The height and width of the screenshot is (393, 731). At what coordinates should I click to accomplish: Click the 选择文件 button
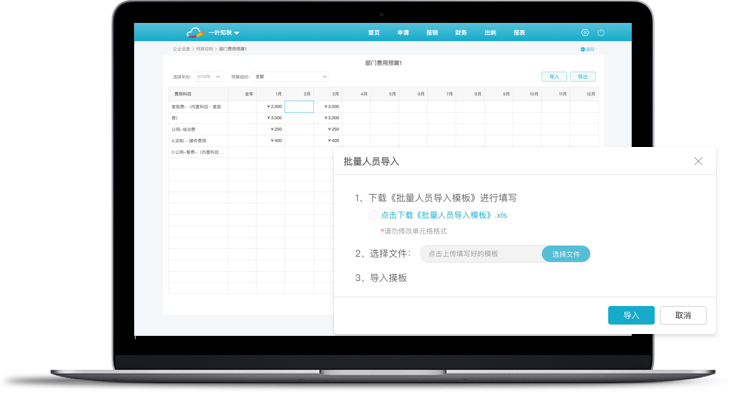(566, 254)
